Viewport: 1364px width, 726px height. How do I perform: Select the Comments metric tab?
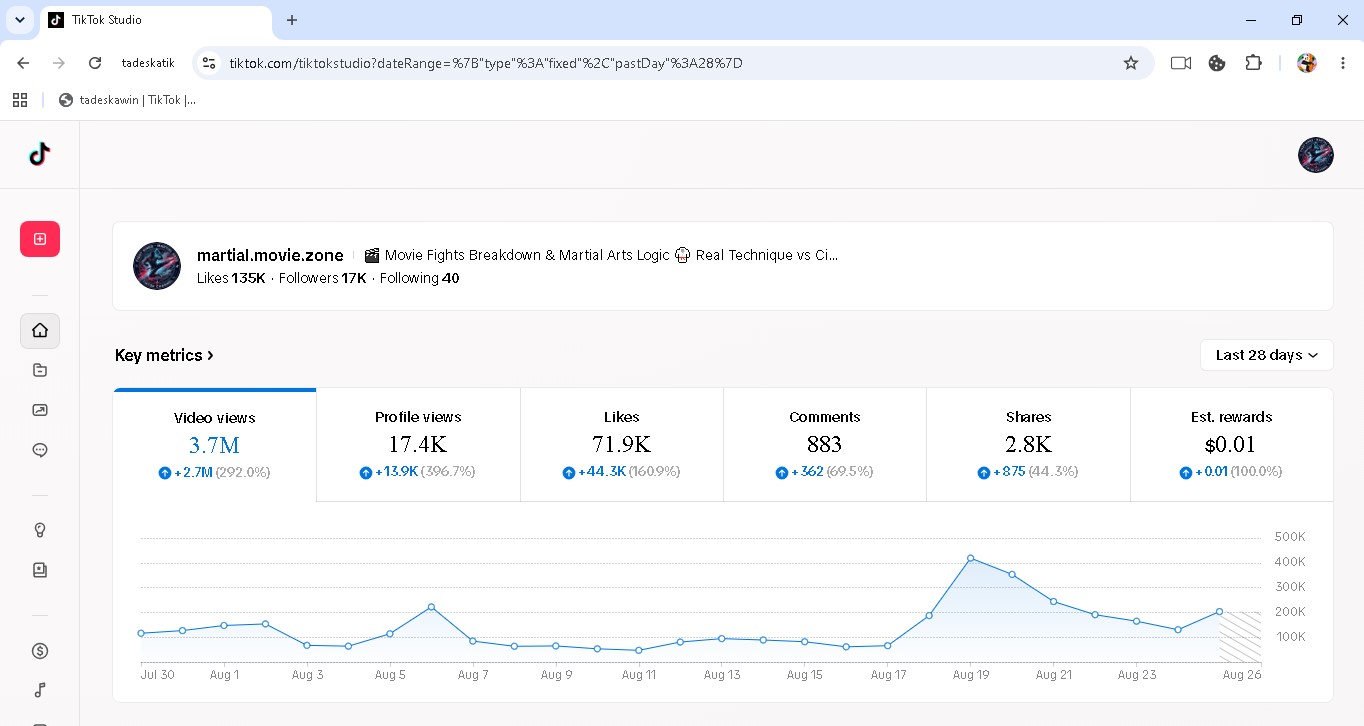(x=824, y=445)
